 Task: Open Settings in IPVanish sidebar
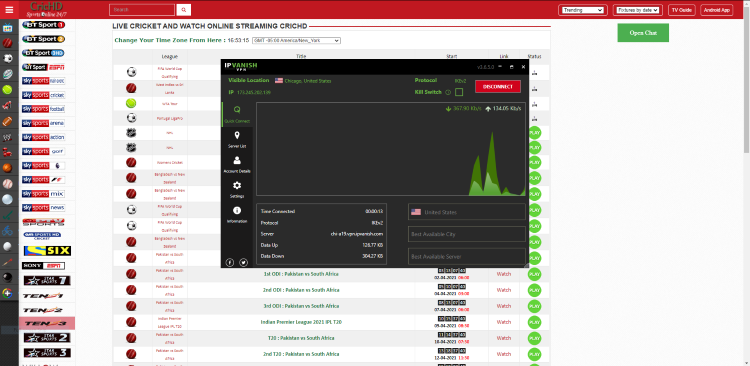point(237,189)
